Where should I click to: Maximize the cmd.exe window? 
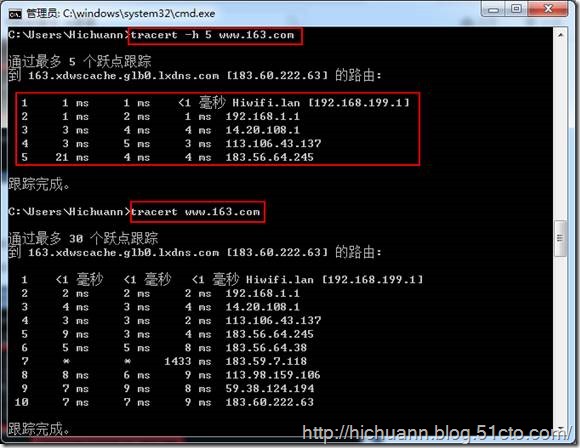517,9
